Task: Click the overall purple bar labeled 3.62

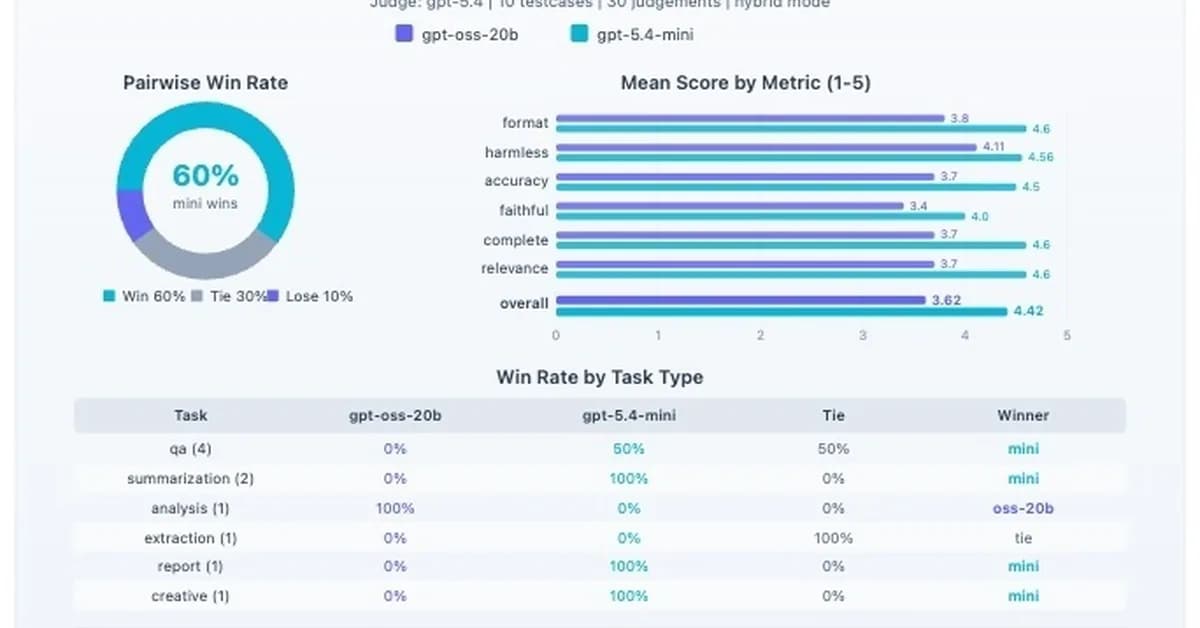Action: [x=740, y=299]
